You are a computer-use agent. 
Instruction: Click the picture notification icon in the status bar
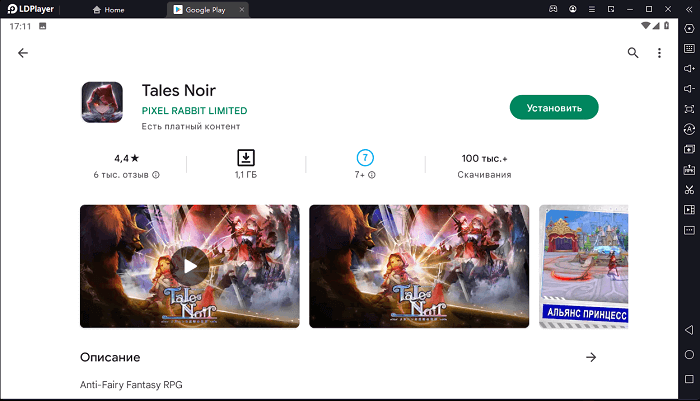(42, 26)
